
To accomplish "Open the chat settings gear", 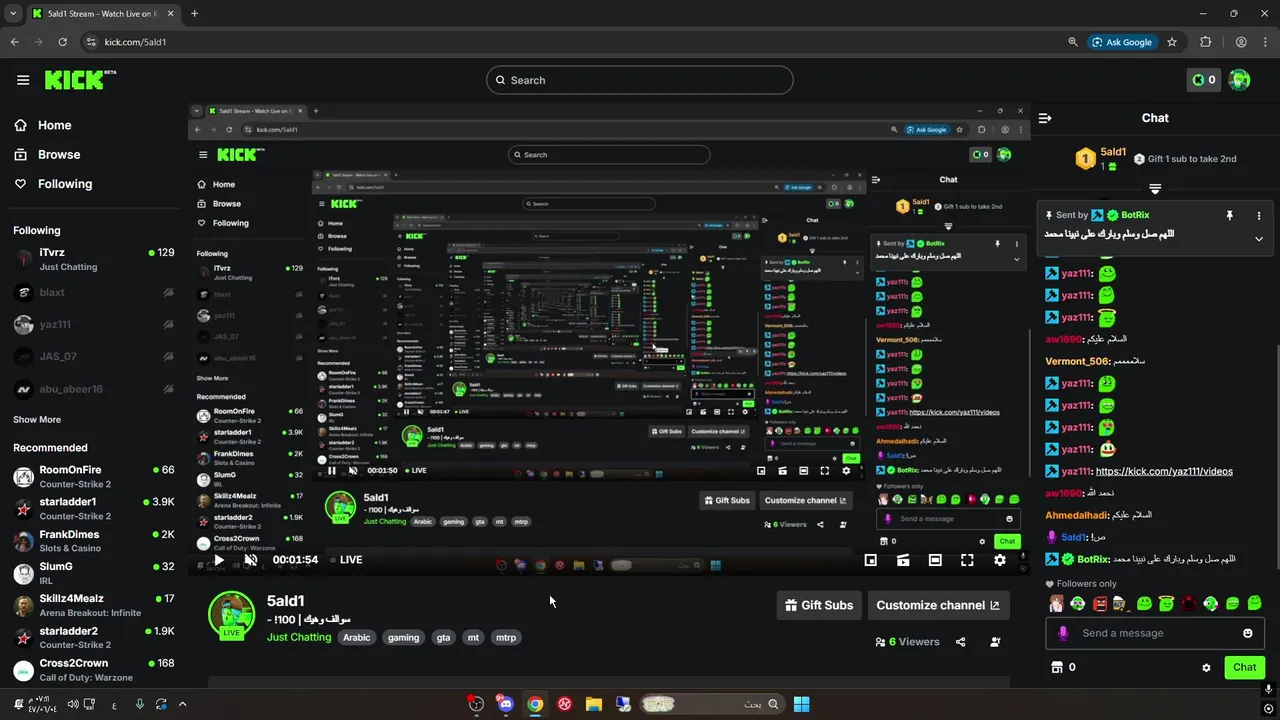I will (x=1206, y=667).
